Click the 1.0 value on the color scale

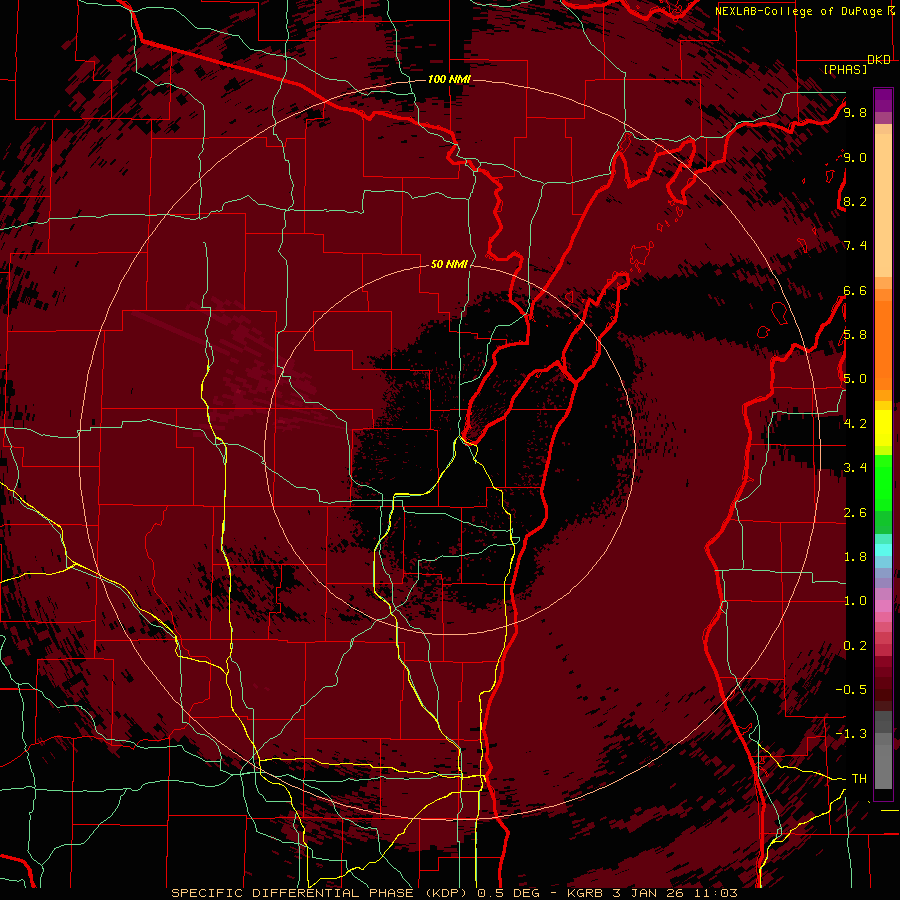pos(855,601)
